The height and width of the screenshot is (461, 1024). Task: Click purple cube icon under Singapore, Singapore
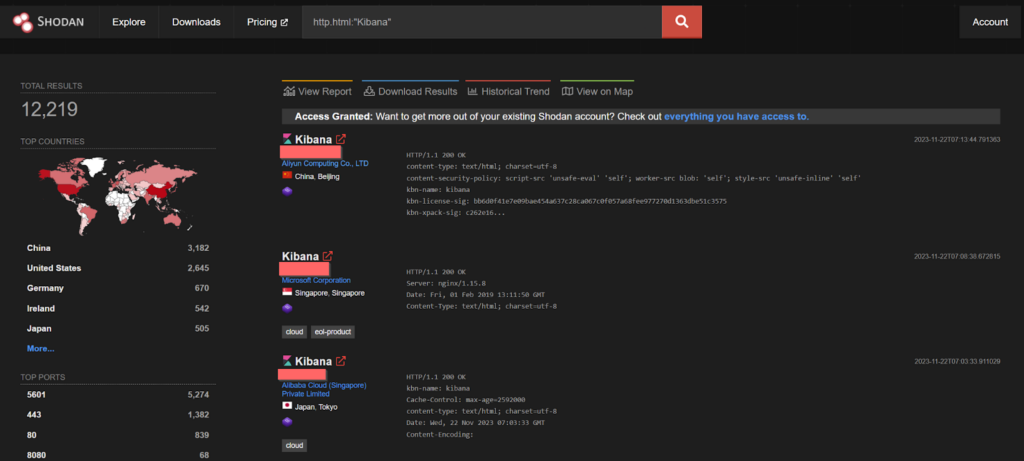point(287,308)
